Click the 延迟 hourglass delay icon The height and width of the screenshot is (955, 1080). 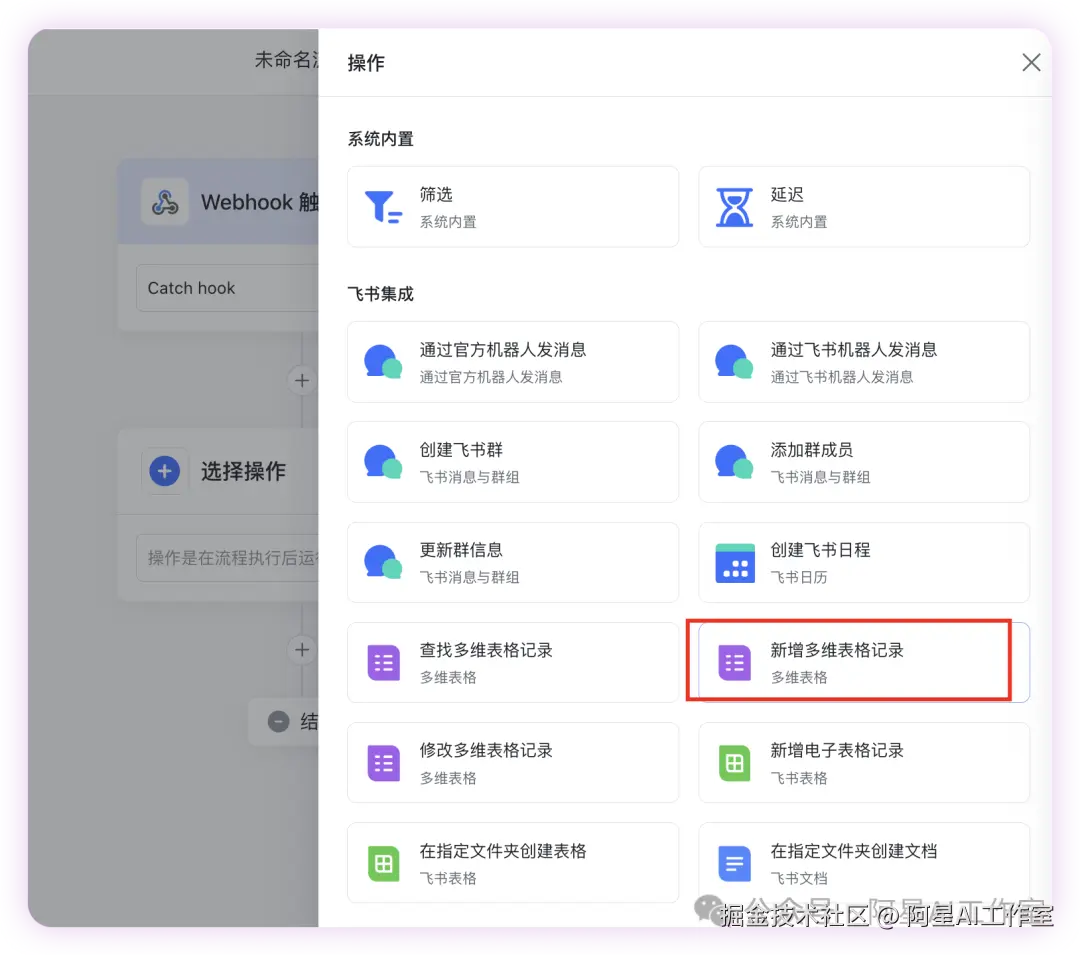coord(734,205)
